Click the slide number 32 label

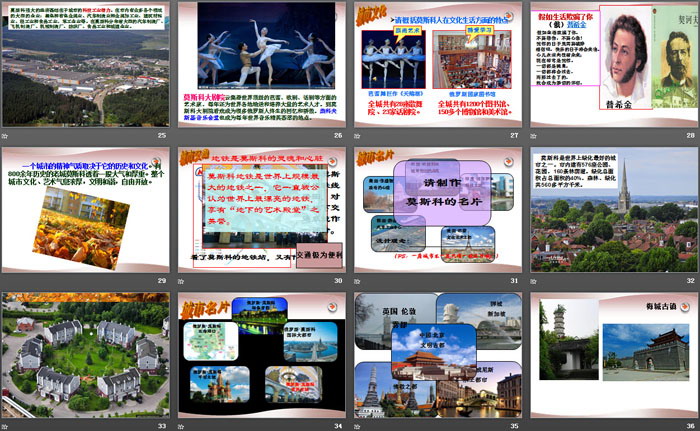click(691, 281)
